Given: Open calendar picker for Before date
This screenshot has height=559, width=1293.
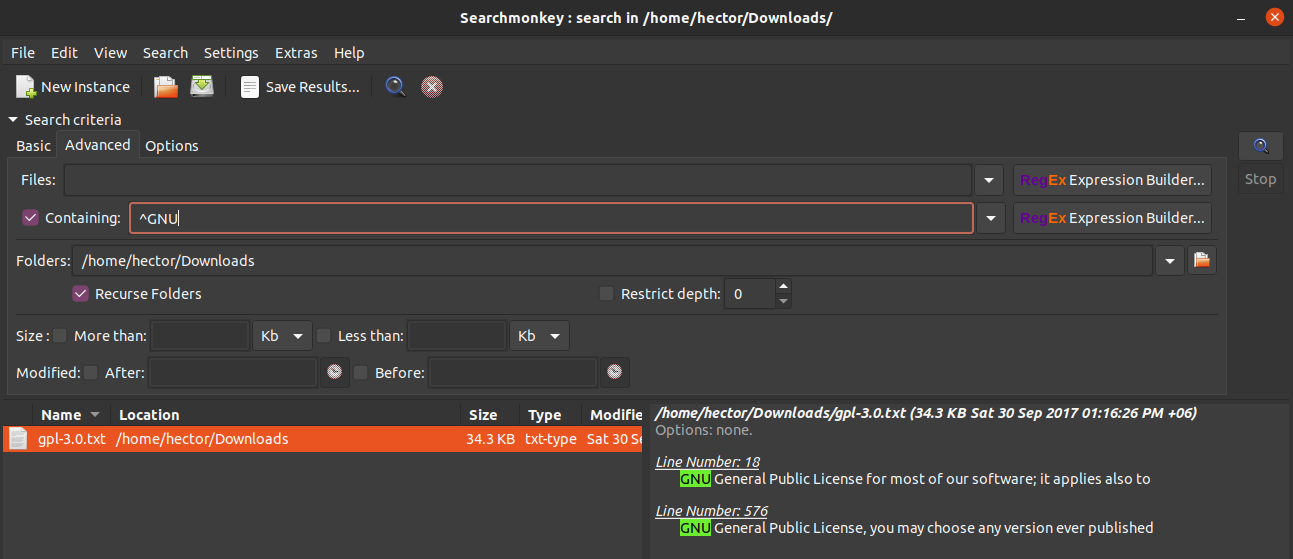Looking at the screenshot, I should pyautogui.click(x=614, y=372).
